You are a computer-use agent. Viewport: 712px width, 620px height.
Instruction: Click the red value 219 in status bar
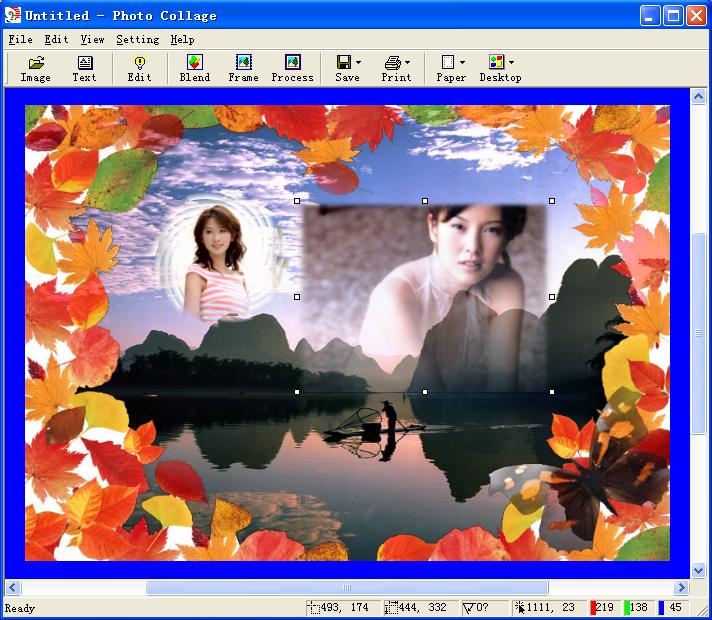click(603, 607)
